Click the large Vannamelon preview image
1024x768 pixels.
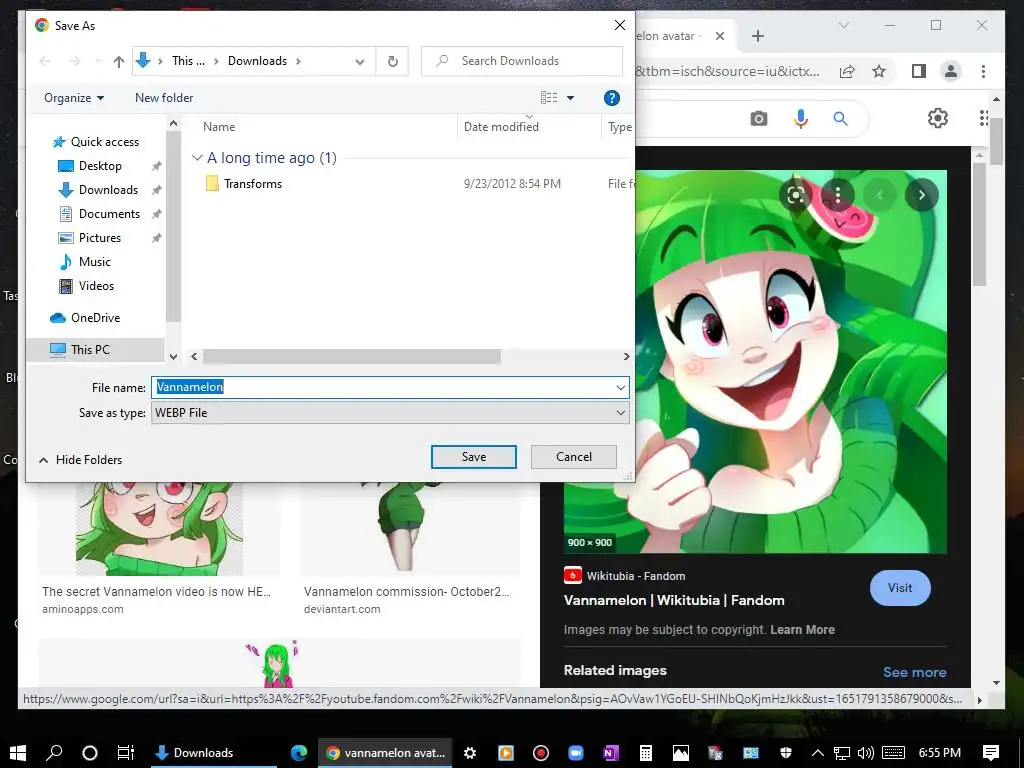click(755, 362)
